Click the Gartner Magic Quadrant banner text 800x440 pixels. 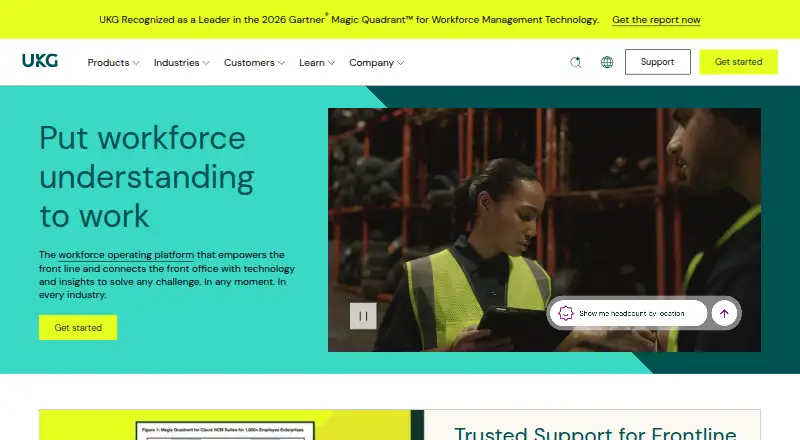pyautogui.click(x=349, y=20)
